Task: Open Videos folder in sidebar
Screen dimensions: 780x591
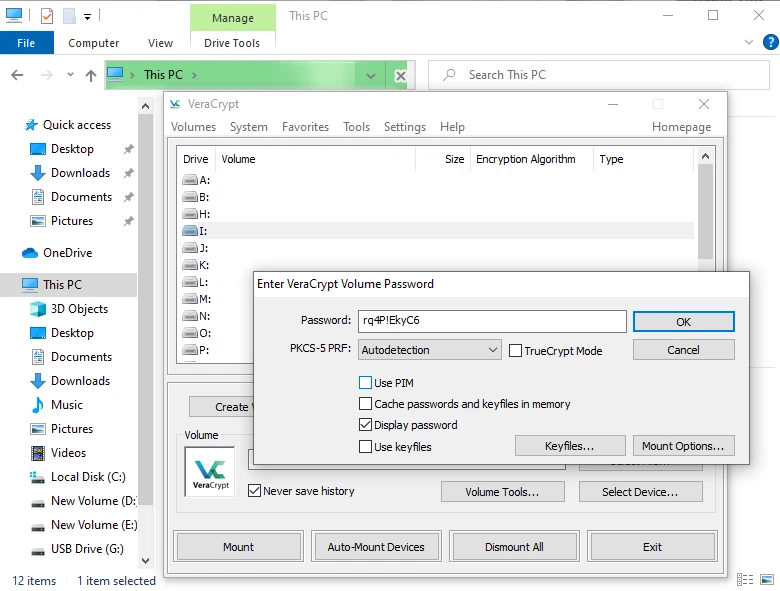Action: coord(58,453)
